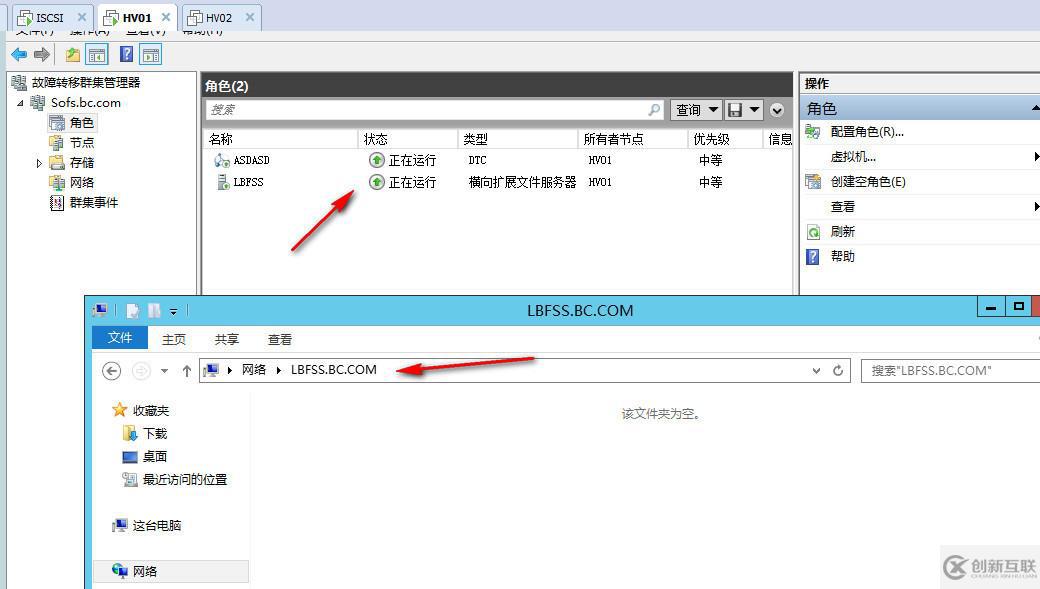Open the address bar history dropdown

click(816, 371)
